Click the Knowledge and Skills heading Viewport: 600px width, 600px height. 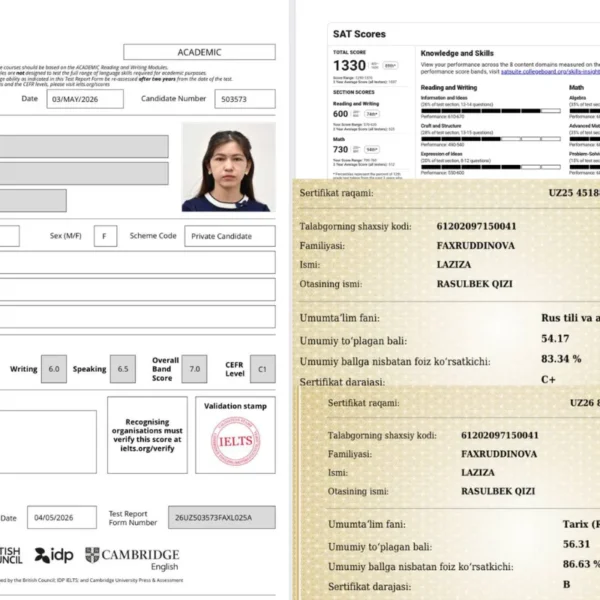[457, 53]
